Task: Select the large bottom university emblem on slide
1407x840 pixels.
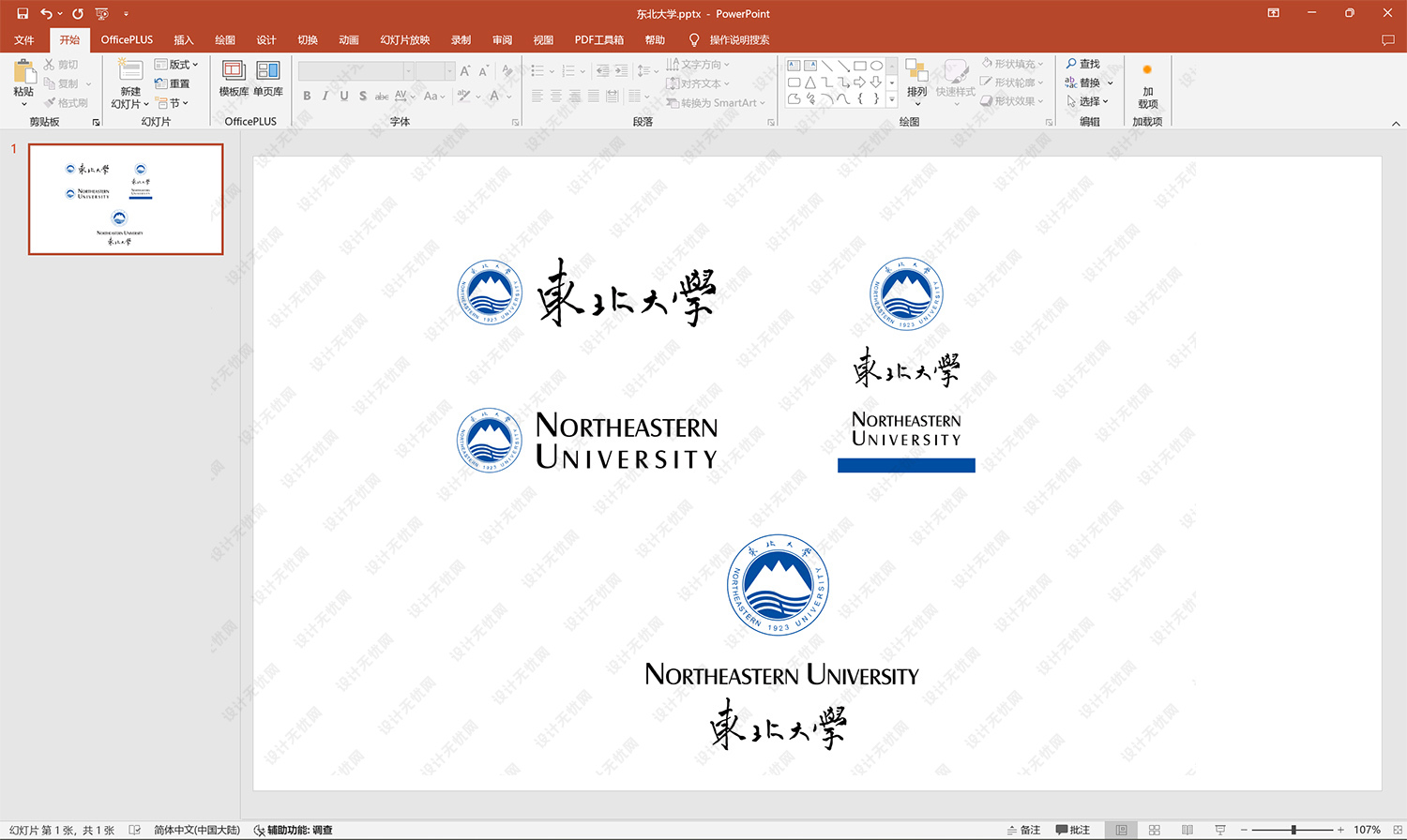Action: (779, 586)
